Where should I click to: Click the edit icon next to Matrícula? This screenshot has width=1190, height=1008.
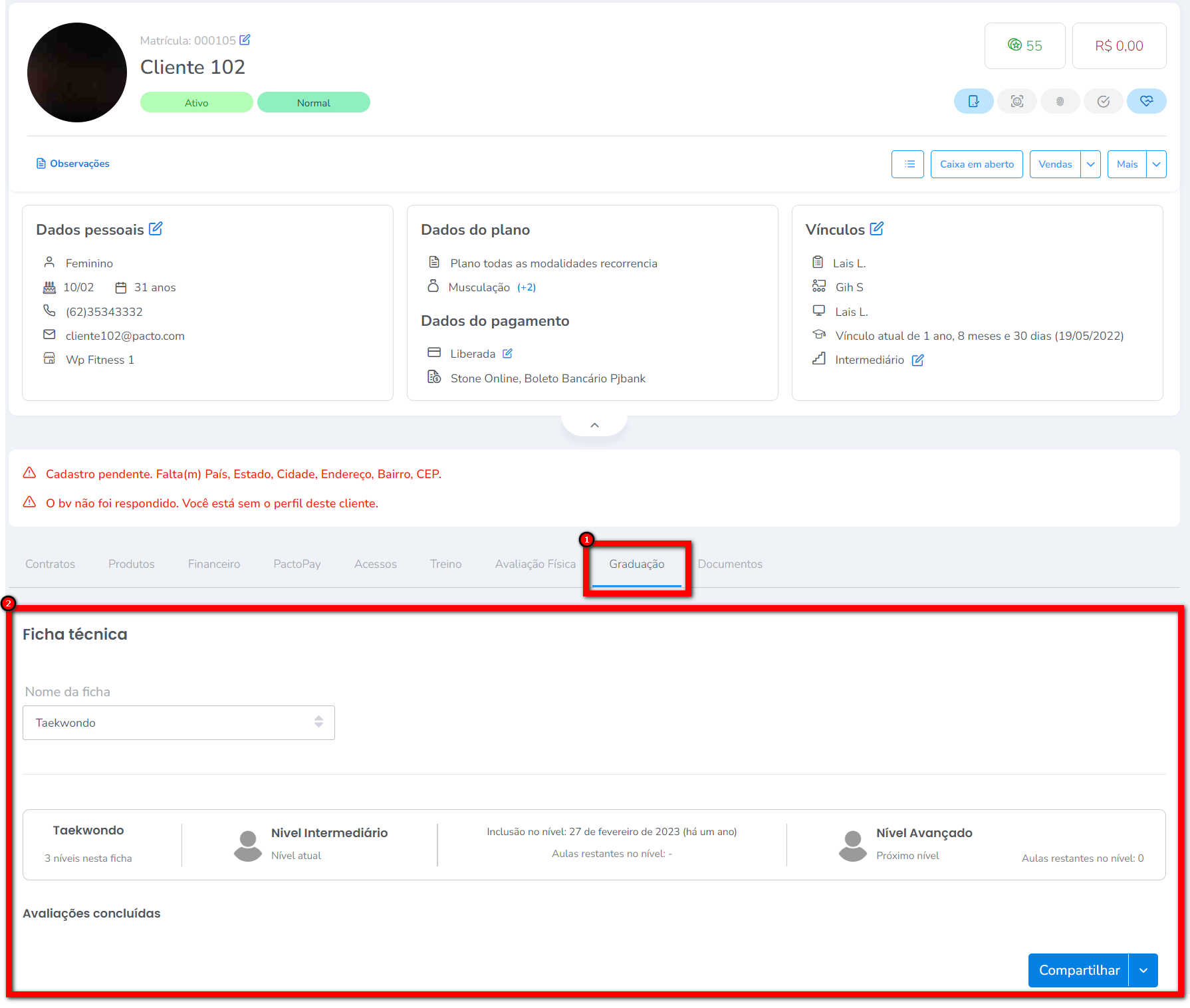(245, 40)
